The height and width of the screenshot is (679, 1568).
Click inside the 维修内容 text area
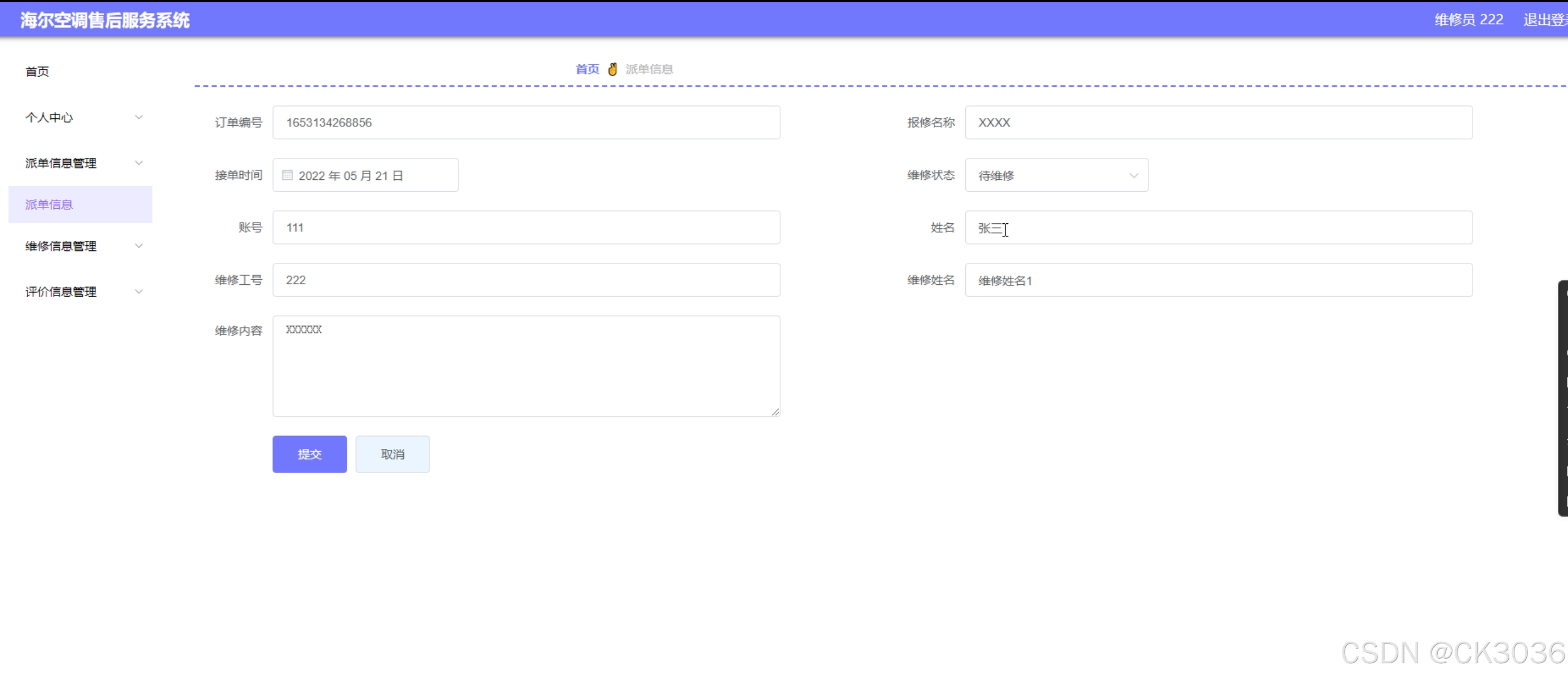pyautogui.click(x=526, y=366)
